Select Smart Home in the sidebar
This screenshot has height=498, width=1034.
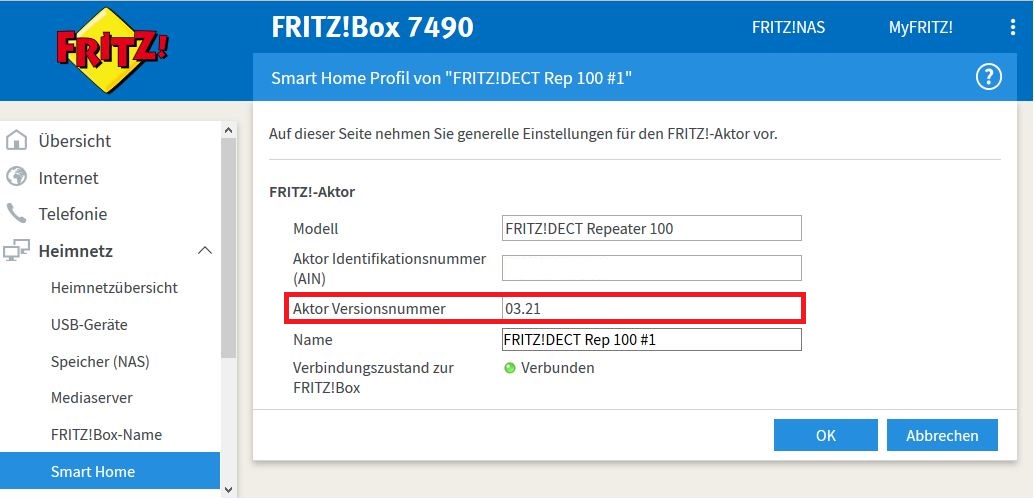pos(93,471)
